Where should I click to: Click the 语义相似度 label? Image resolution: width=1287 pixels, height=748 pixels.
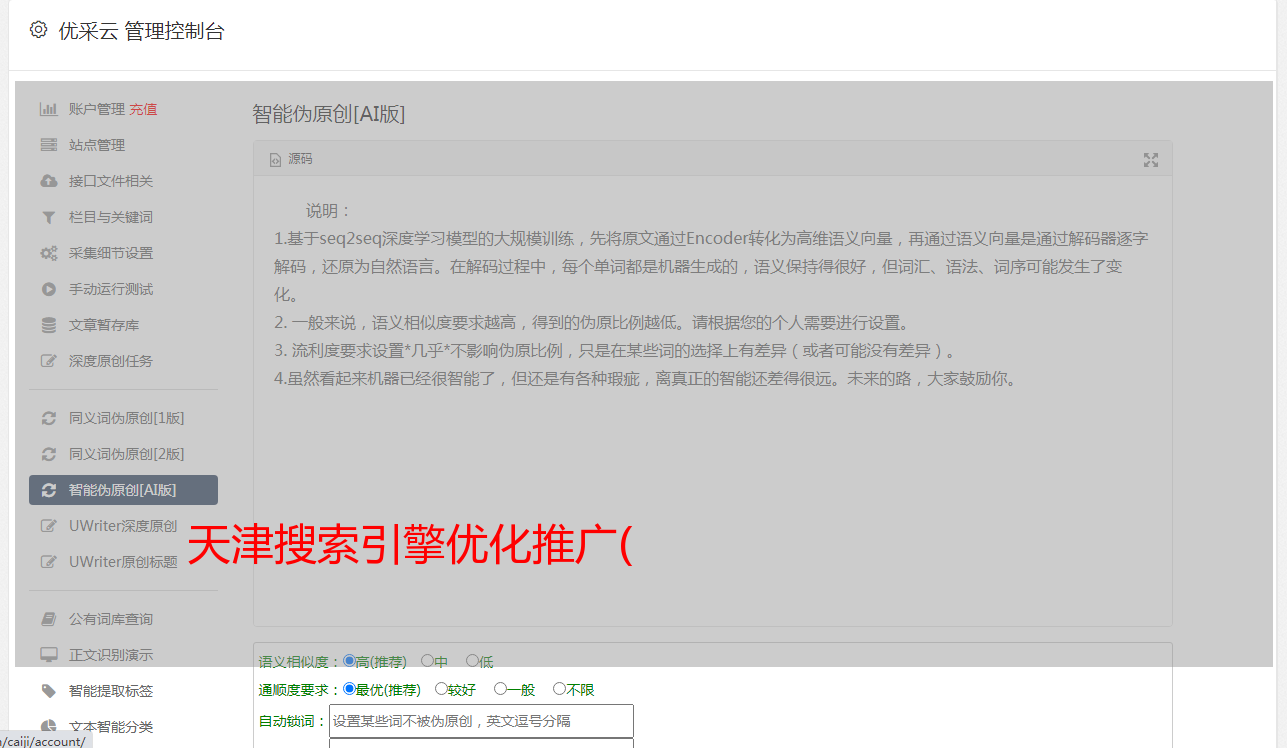tap(300, 662)
